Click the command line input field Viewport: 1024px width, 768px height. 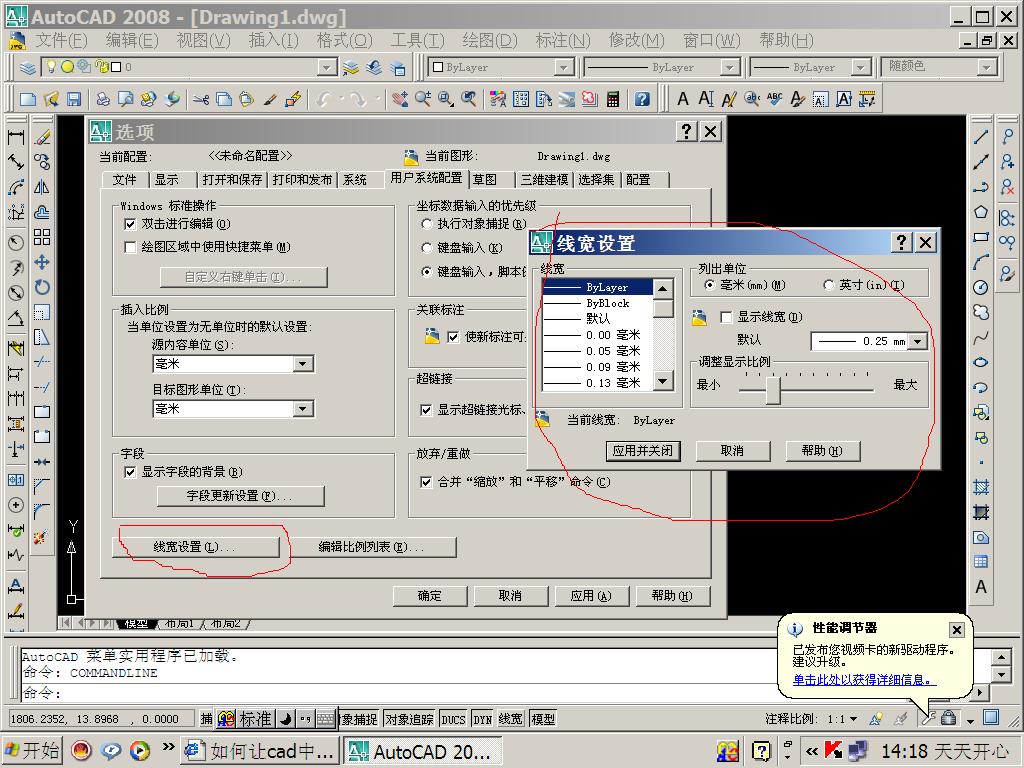tap(496, 692)
